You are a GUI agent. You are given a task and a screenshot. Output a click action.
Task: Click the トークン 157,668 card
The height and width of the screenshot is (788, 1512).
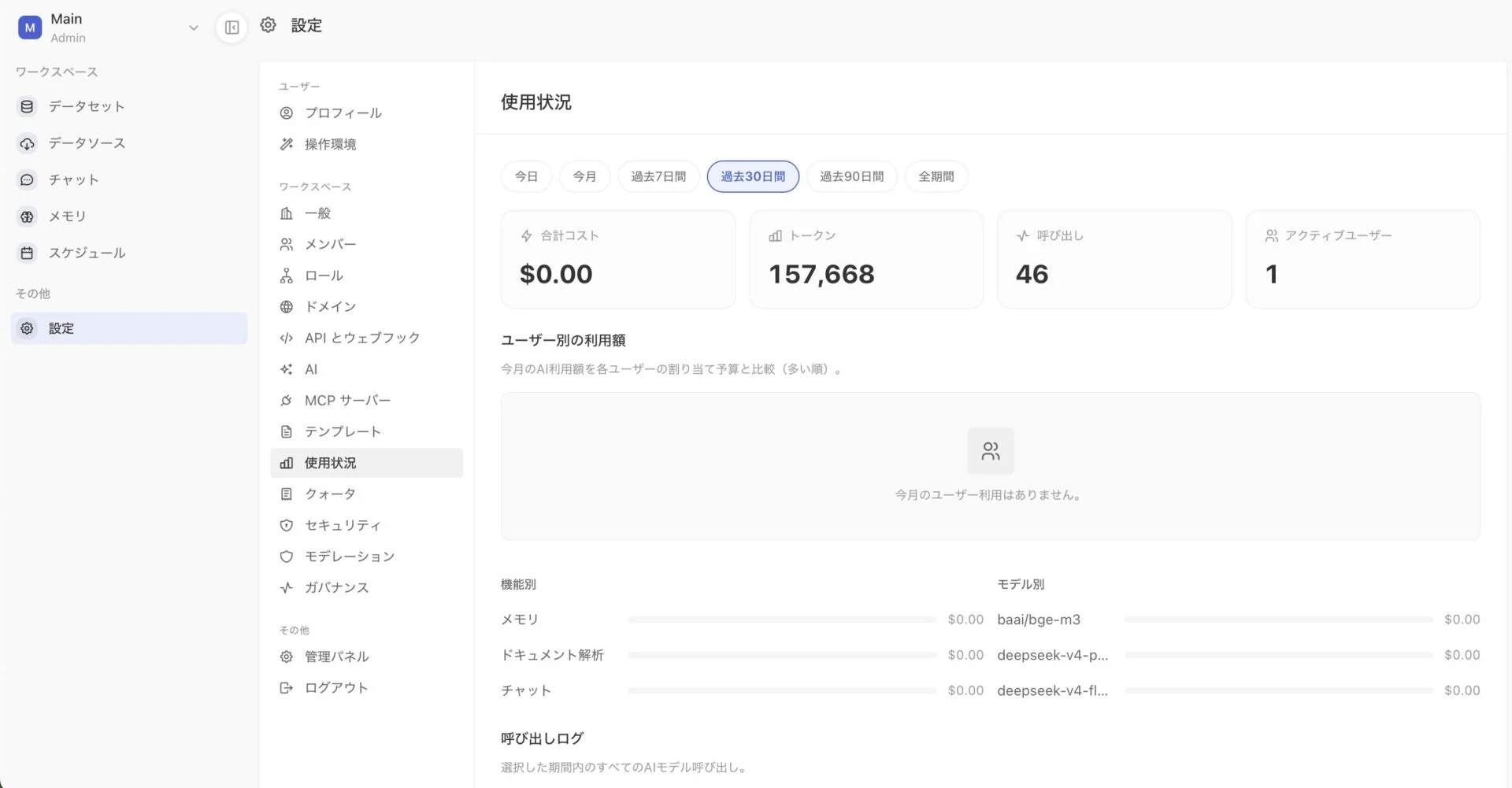[x=866, y=260]
